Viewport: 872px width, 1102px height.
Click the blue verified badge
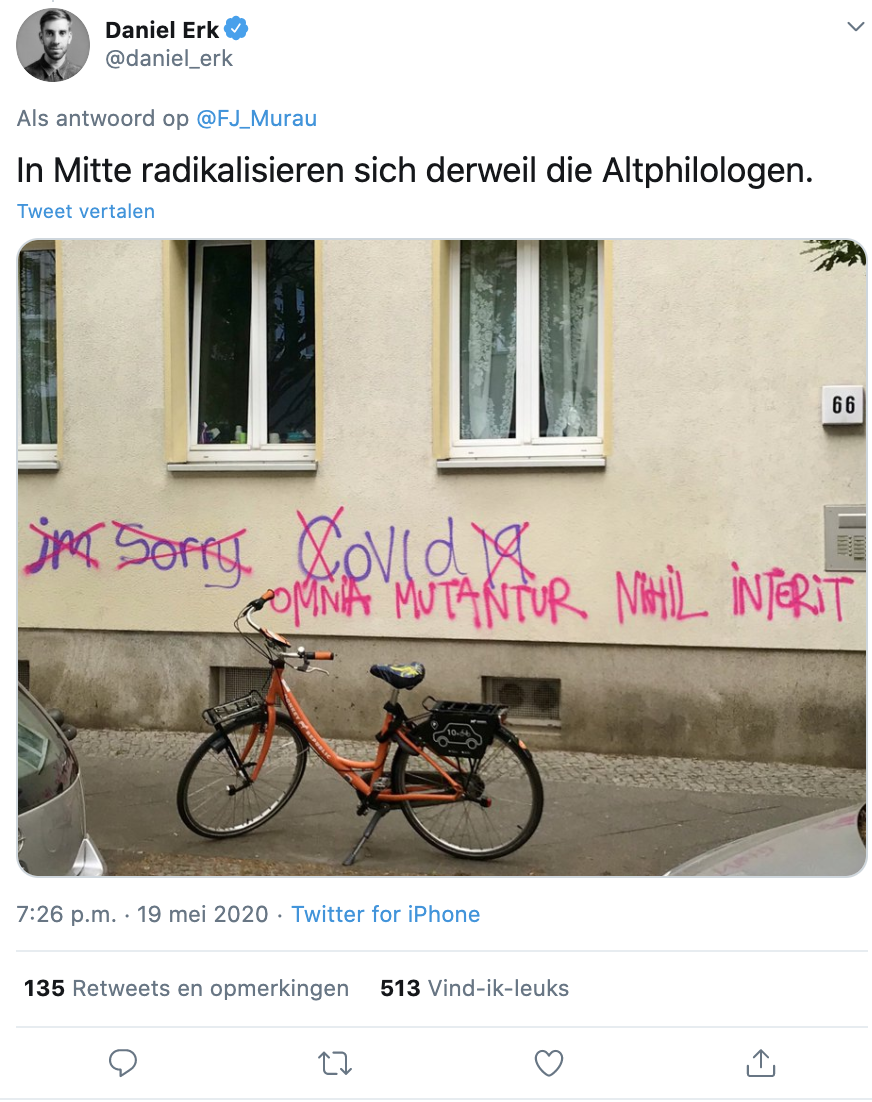pyautogui.click(x=236, y=29)
